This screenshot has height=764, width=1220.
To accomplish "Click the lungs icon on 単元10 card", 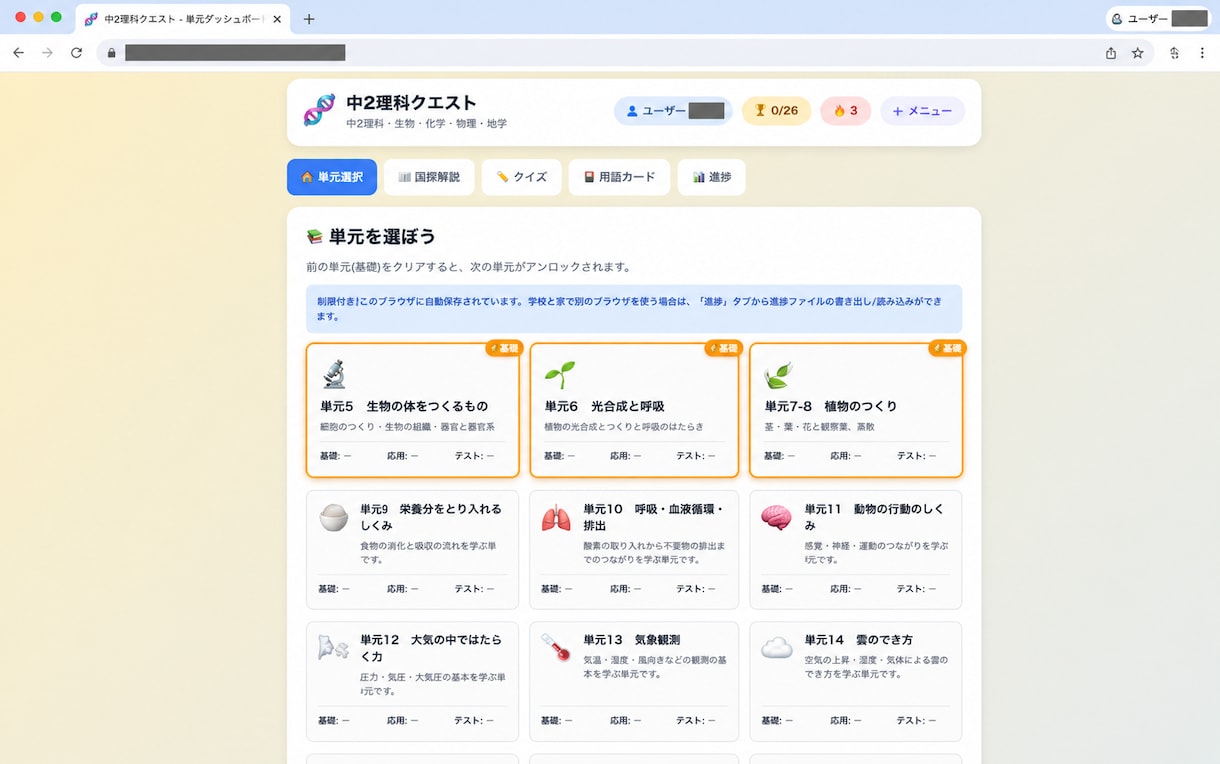I will pyautogui.click(x=556, y=518).
